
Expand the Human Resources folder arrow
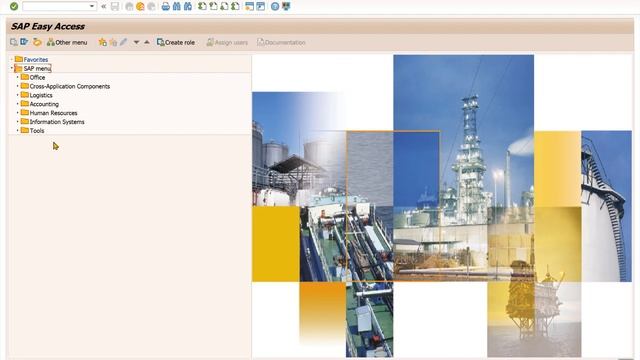click(18, 113)
